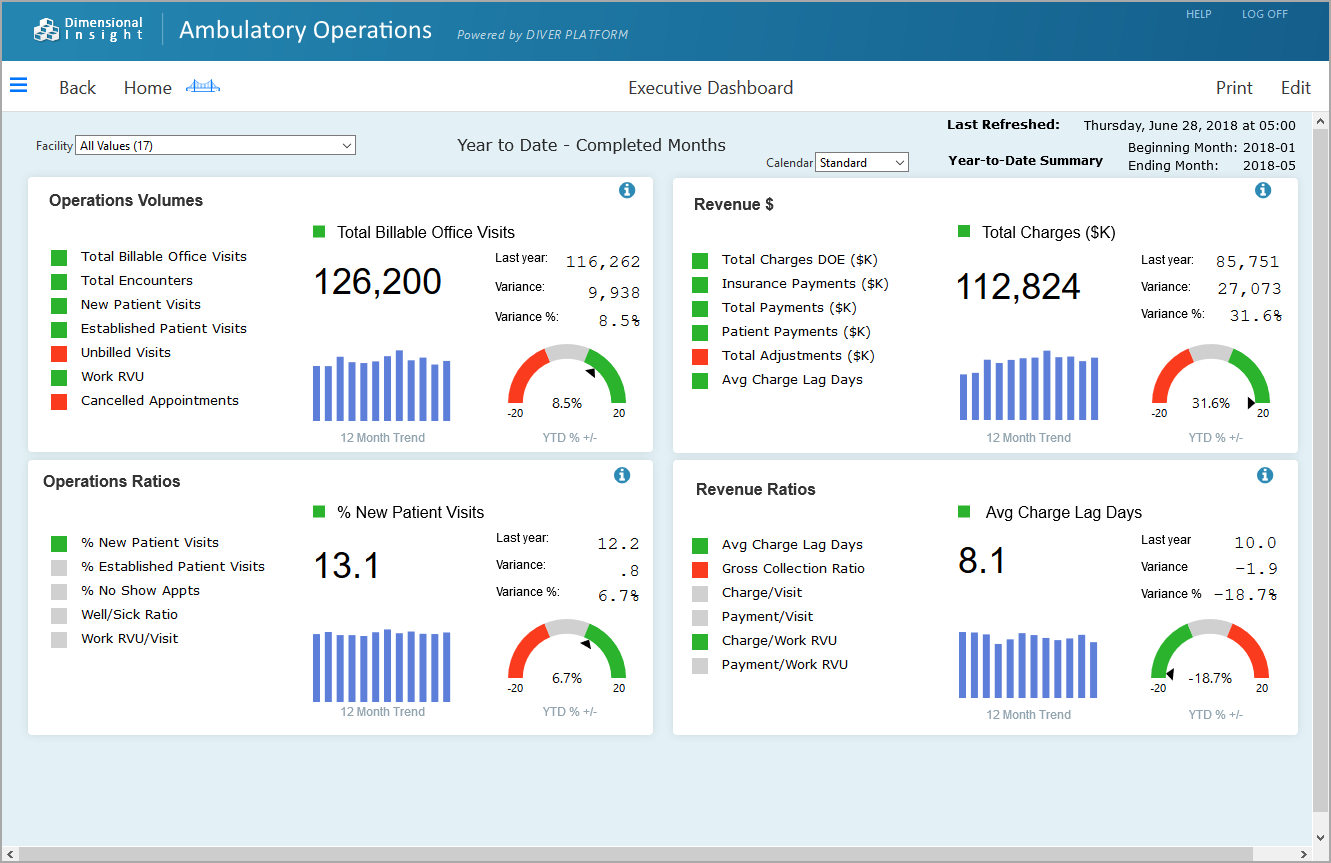The image size is (1331, 863).
Task: Open the Calendar Standard dropdown
Action: click(x=862, y=162)
